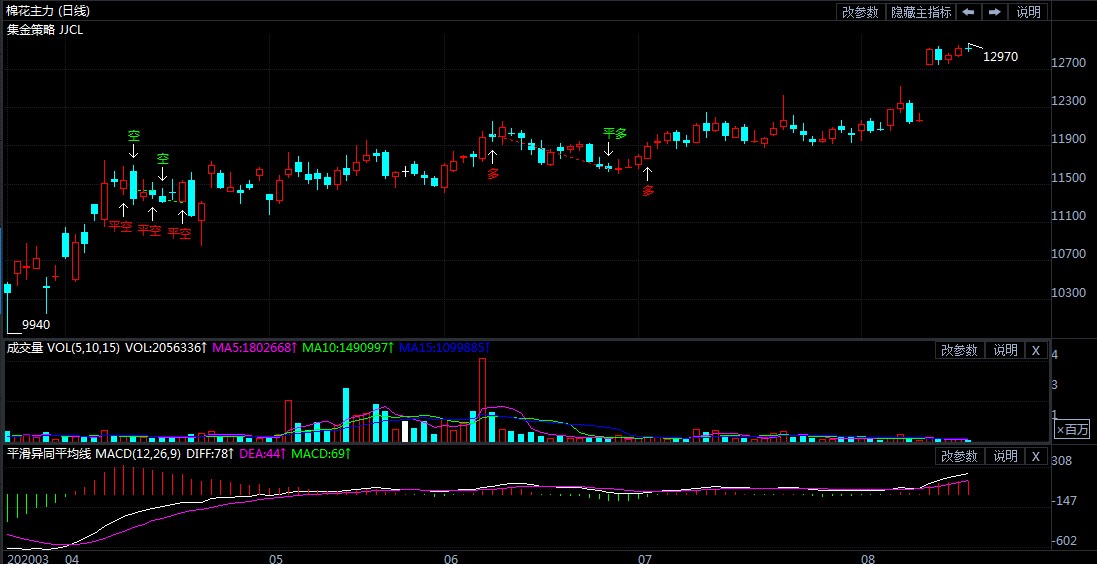Click the 06 month marker on time axis
Image resolution: width=1097 pixels, height=564 pixels.
click(450, 558)
